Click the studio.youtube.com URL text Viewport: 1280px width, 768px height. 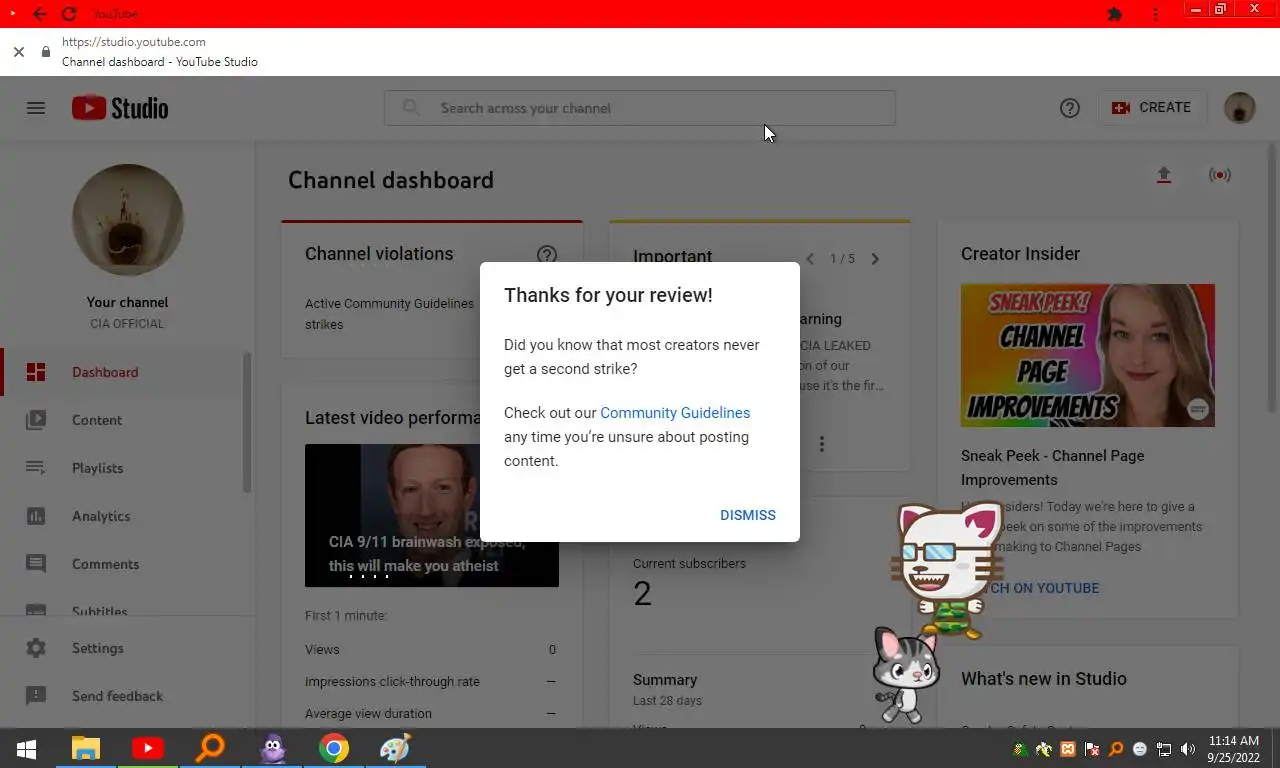(x=134, y=42)
